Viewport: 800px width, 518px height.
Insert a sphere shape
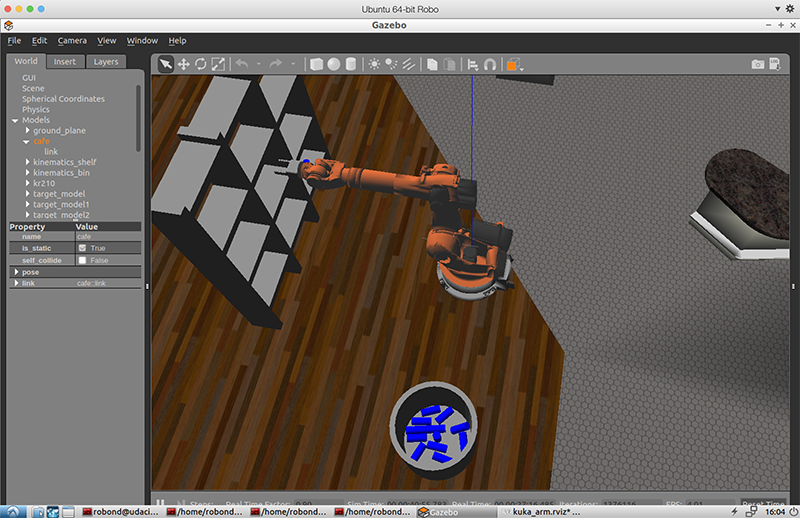click(x=334, y=64)
